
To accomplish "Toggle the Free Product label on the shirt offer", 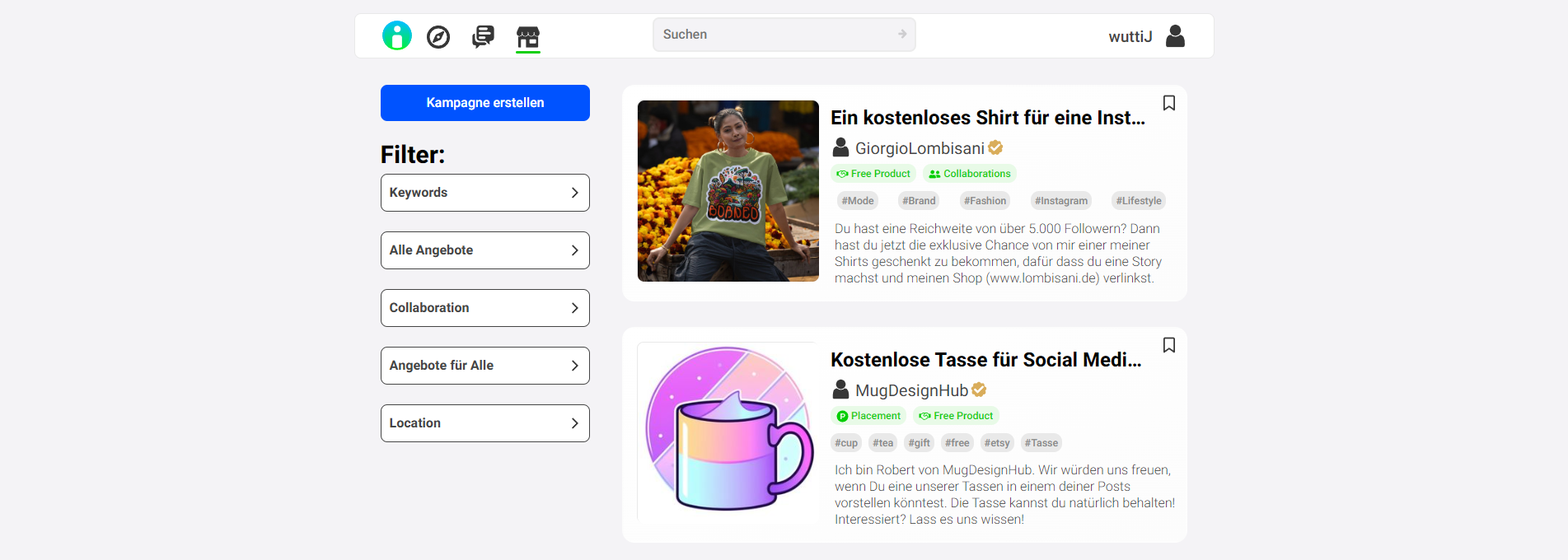I will (x=873, y=173).
